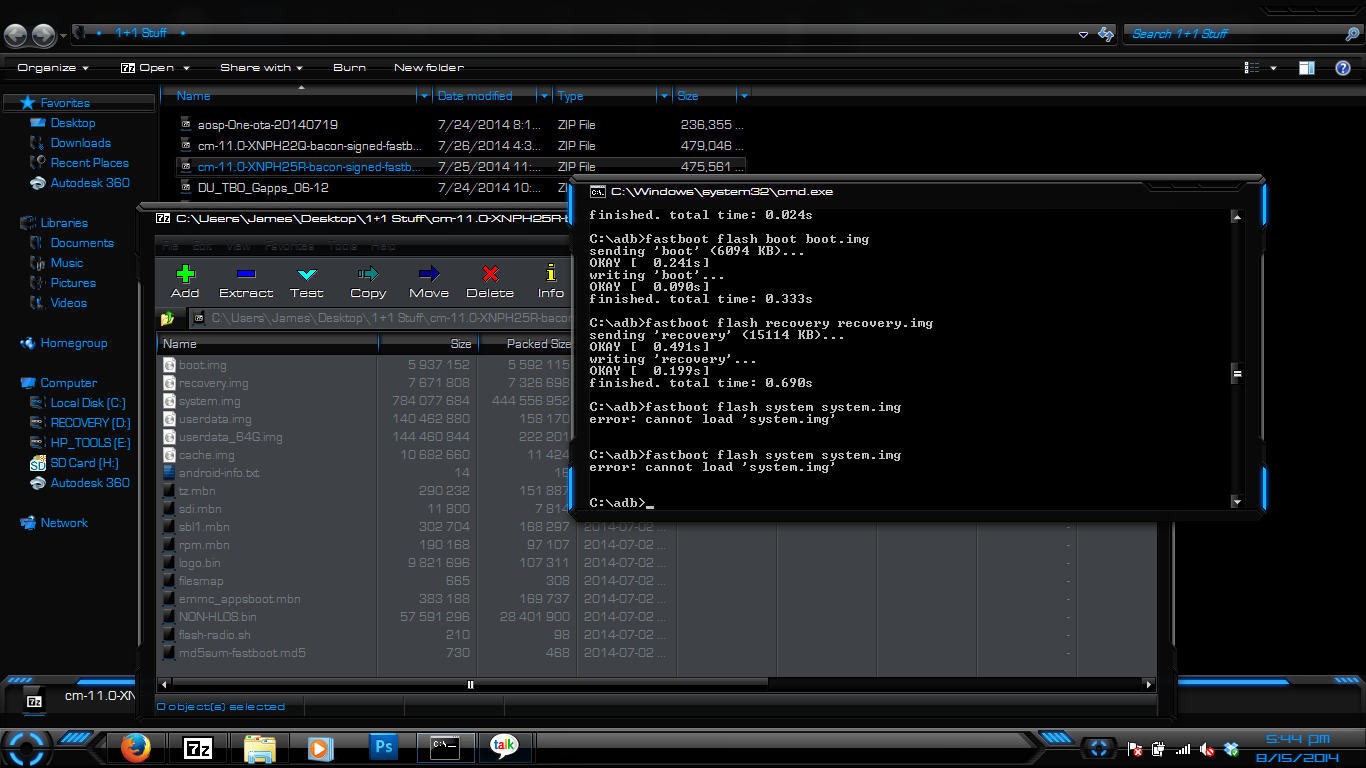Screen dimensions: 1366x768
Task: Open Firefox from the taskbar
Action: click(135, 747)
